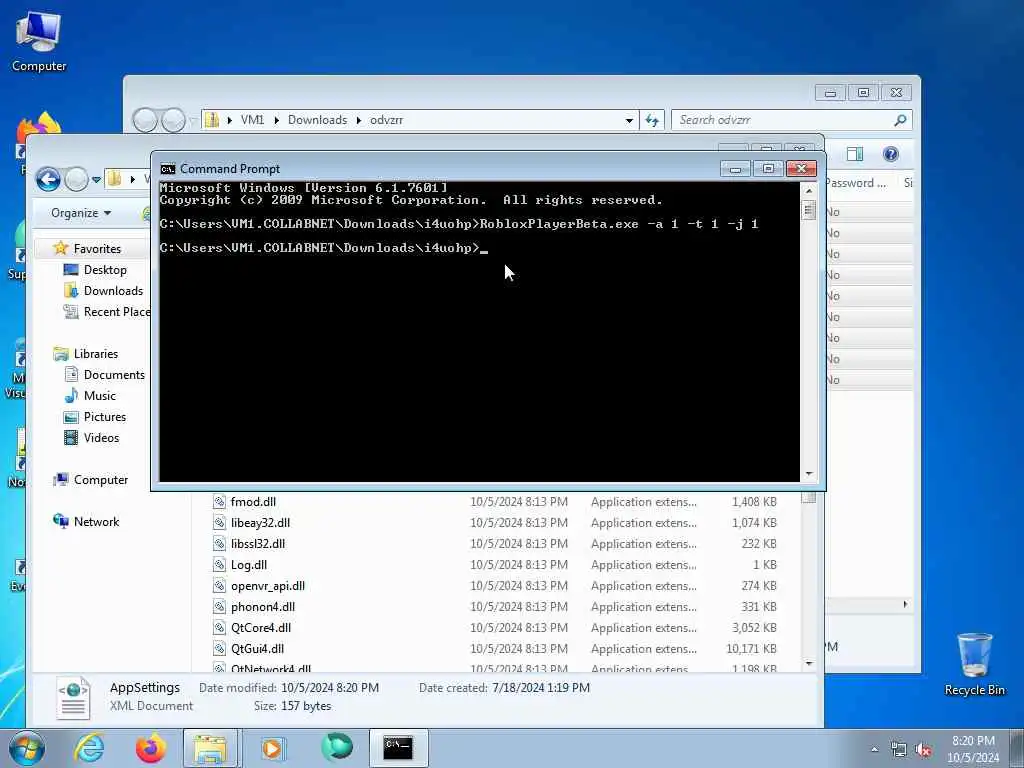The image size is (1024, 768).
Task: Click forward button in odvzrr window
Action: [x=173, y=120]
